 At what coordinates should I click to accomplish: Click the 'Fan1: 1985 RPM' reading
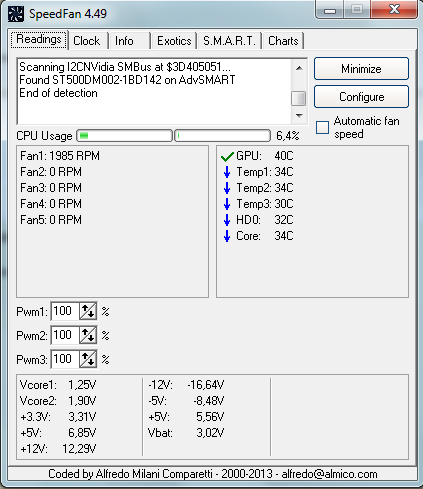pyautogui.click(x=60, y=156)
